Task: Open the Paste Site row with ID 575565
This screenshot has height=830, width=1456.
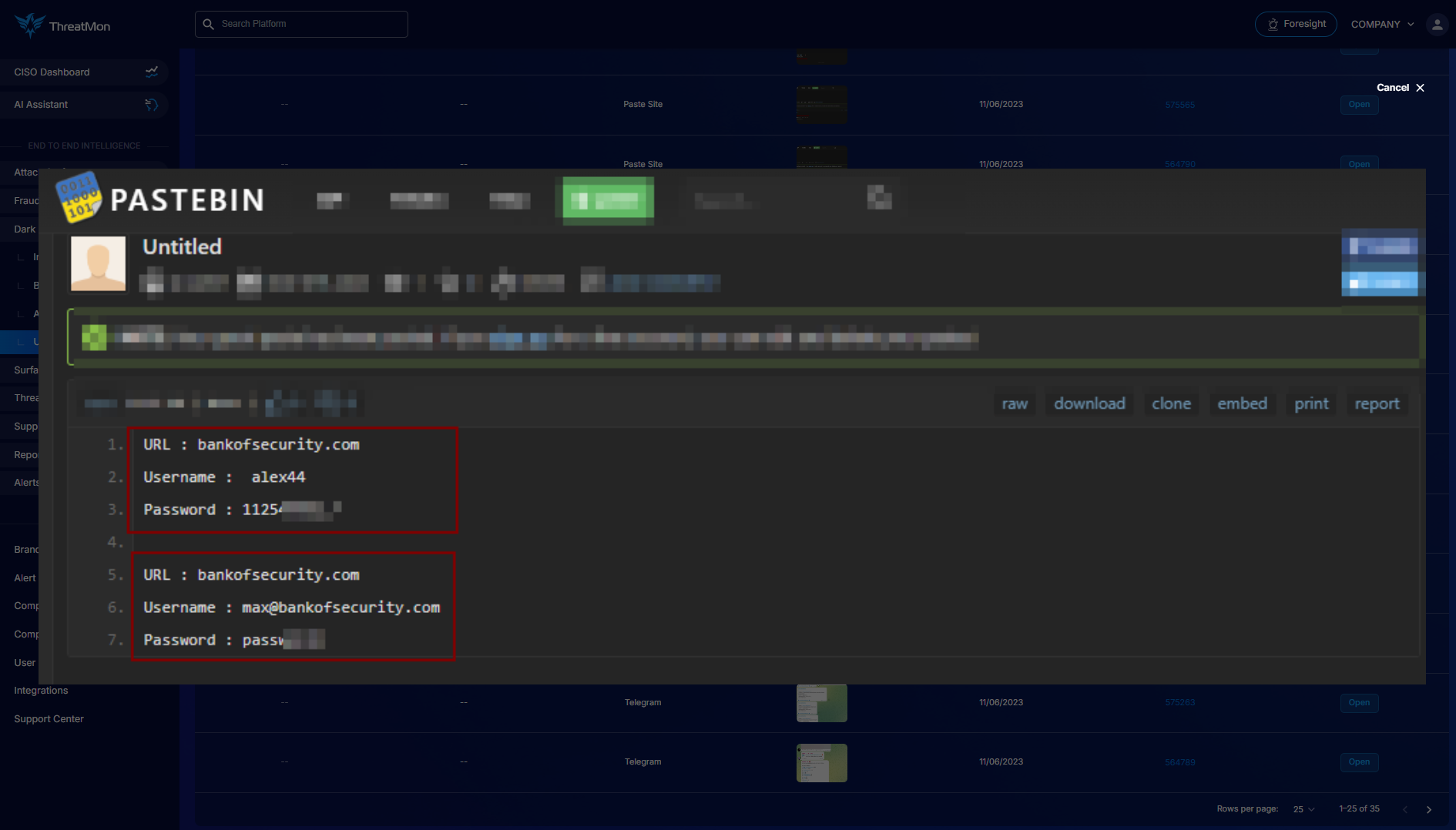Action: [x=1359, y=105]
